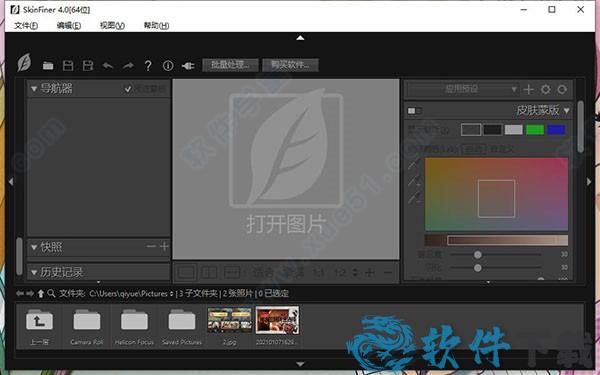Show info with the circled i icon
The width and height of the screenshot is (600, 375).
coord(168,66)
